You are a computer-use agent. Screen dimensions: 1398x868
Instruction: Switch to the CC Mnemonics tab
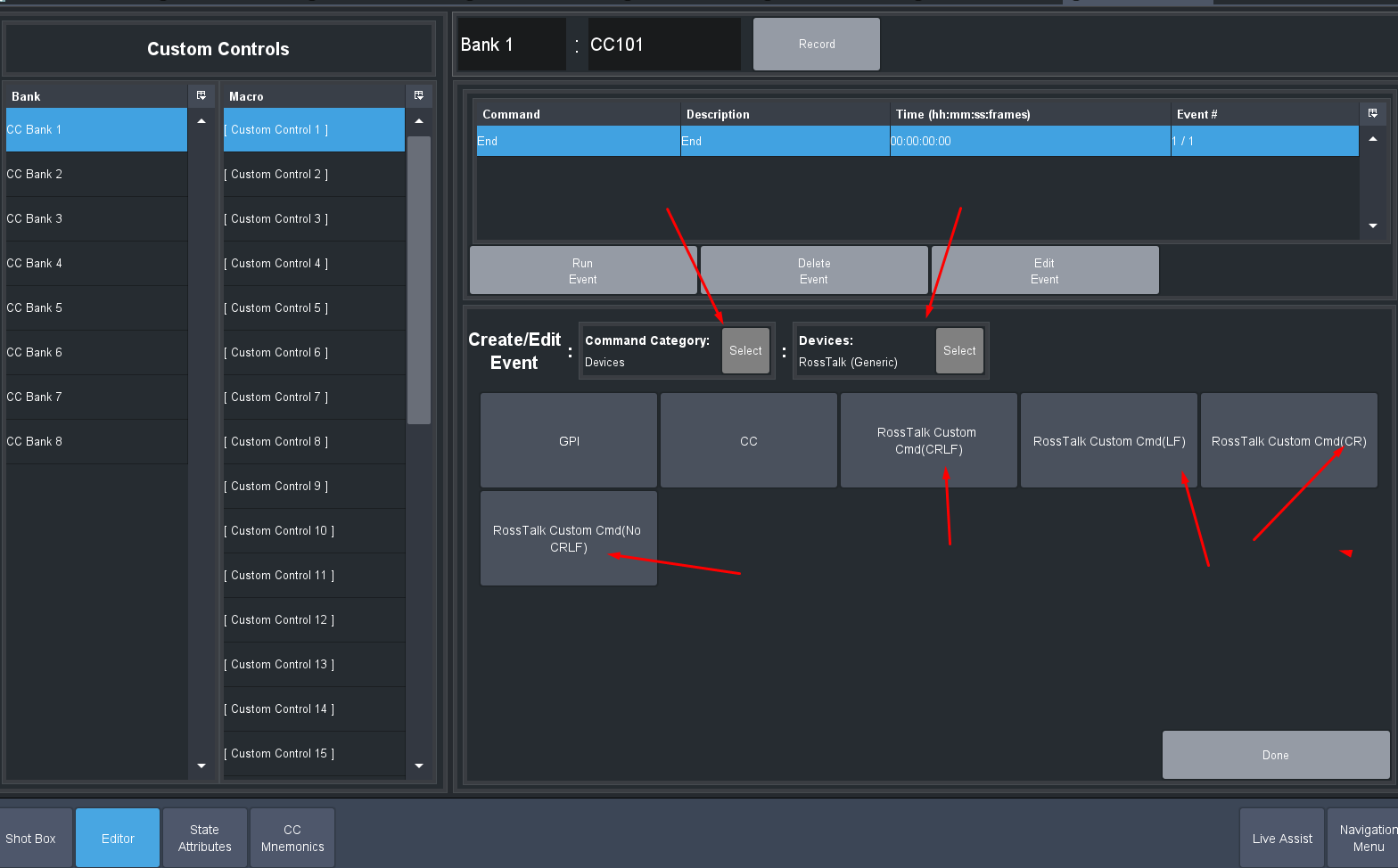[292, 839]
